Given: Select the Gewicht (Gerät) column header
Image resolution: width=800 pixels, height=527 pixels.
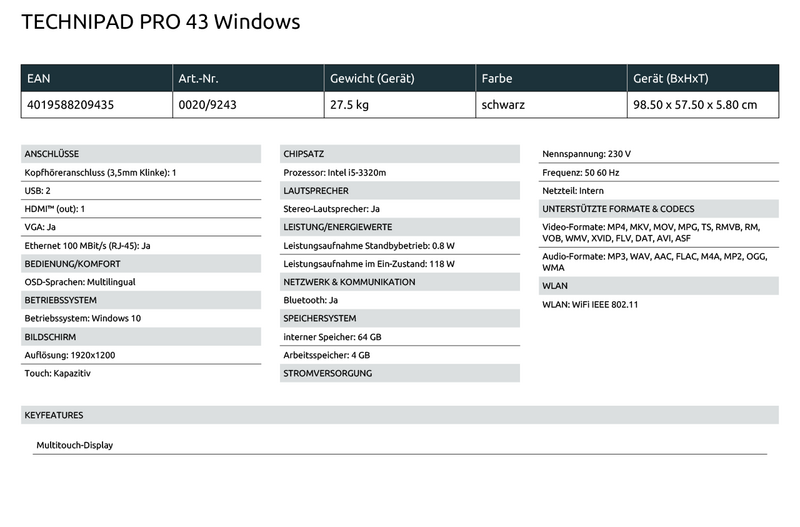Looking at the screenshot, I should coord(371,78).
